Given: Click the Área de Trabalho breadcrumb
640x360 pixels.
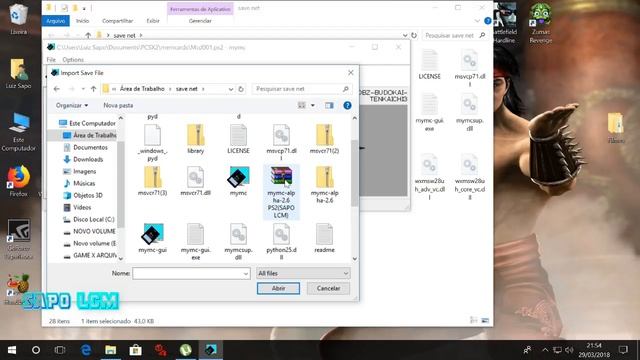Looking at the screenshot, I should pyautogui.click(x=142, y=89).
